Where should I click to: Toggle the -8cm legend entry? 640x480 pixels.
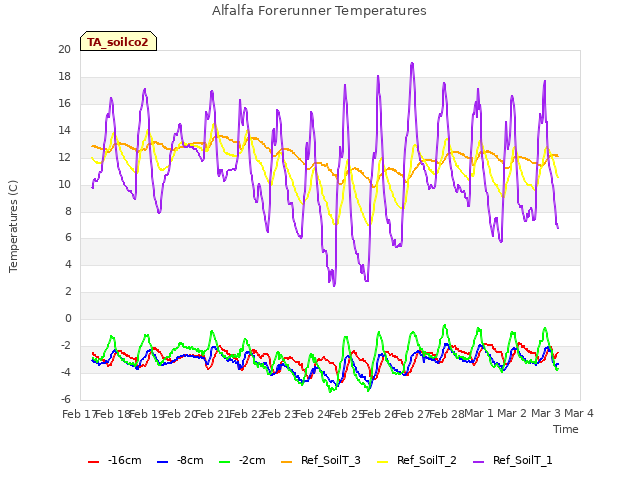[x=180, y=460]
